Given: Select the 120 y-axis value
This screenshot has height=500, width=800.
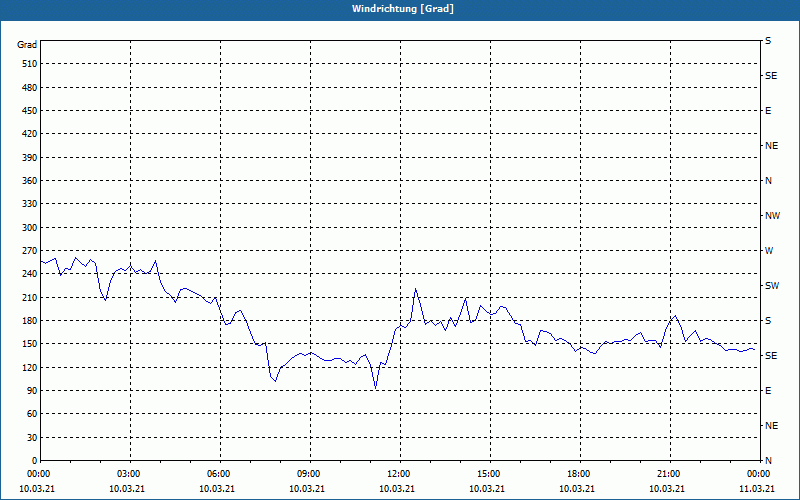Looking at the screenshot, I should (30, 367).
